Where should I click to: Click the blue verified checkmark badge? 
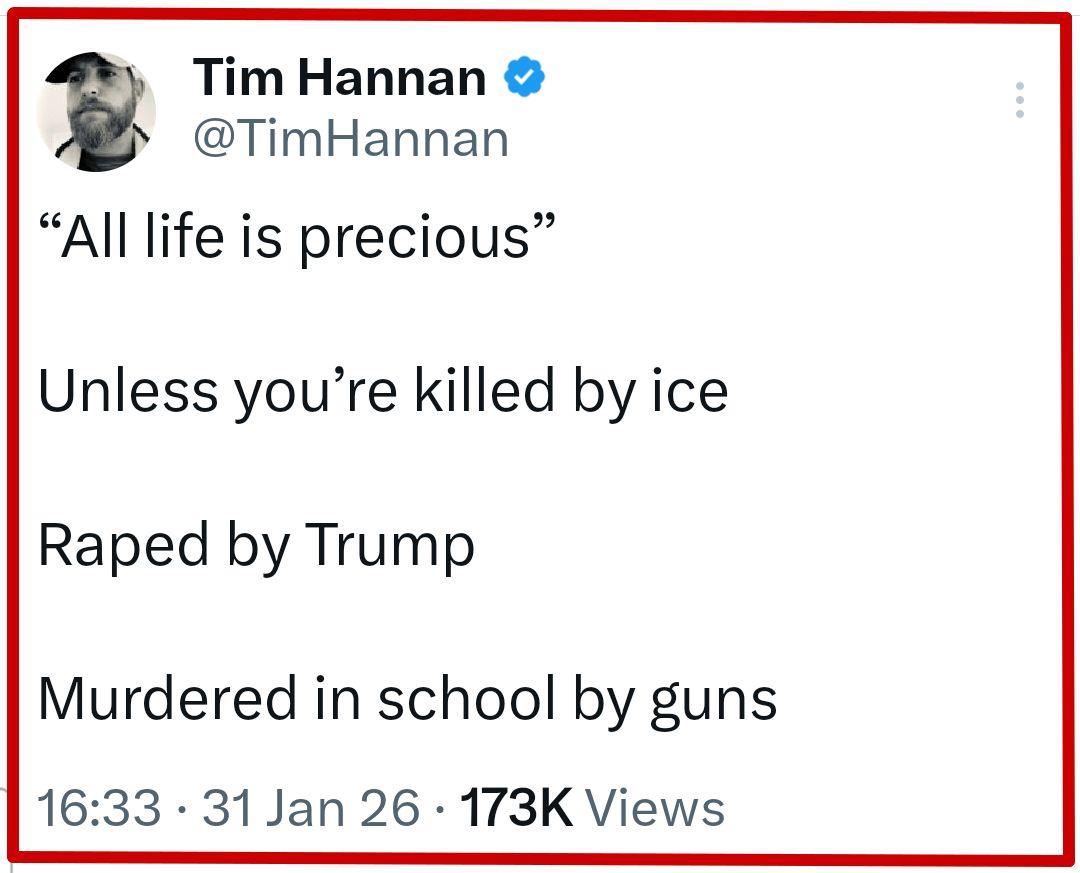pos(524,77)
